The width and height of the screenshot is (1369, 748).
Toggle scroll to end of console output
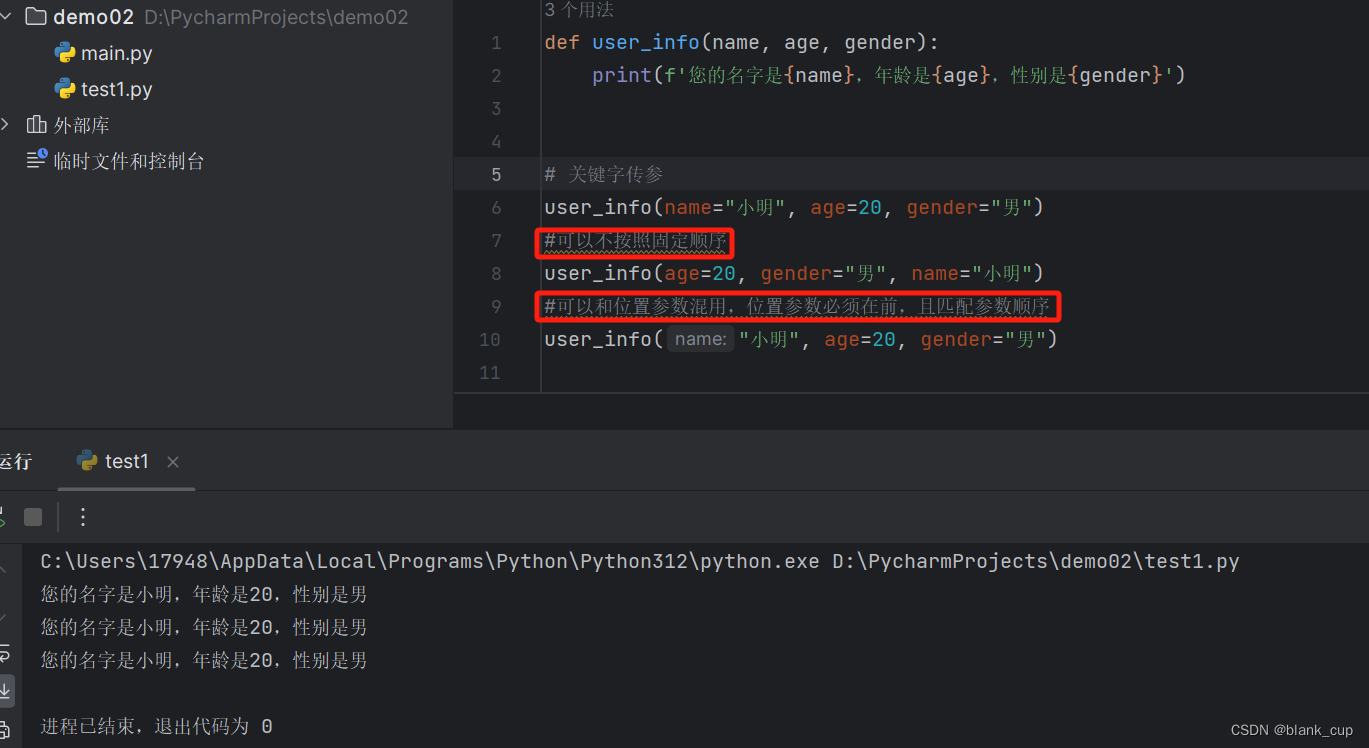(x=5, y=690)
